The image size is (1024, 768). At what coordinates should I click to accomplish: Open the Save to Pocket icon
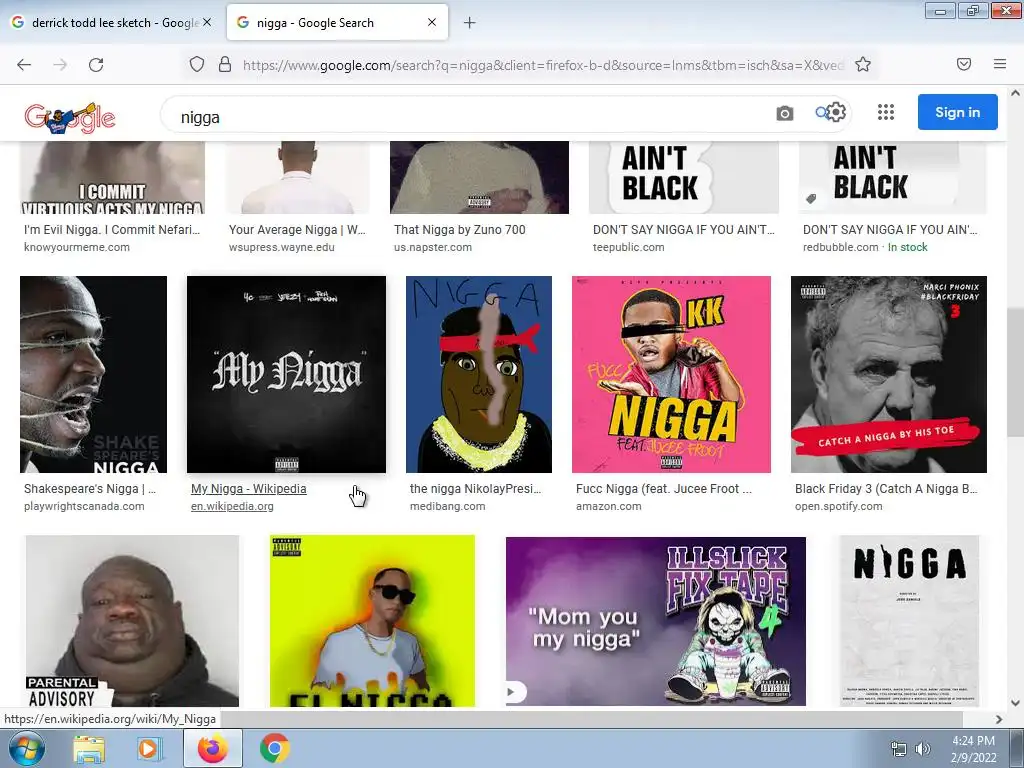(x=963, y=64)
